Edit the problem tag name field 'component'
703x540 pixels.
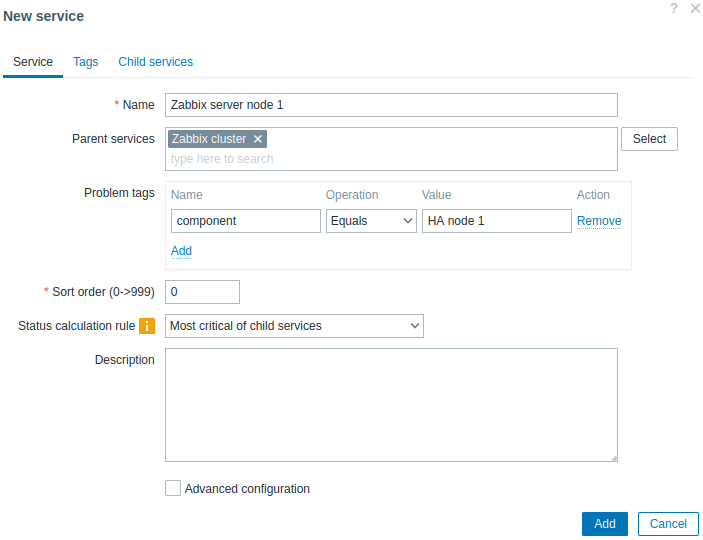point(246,221)
